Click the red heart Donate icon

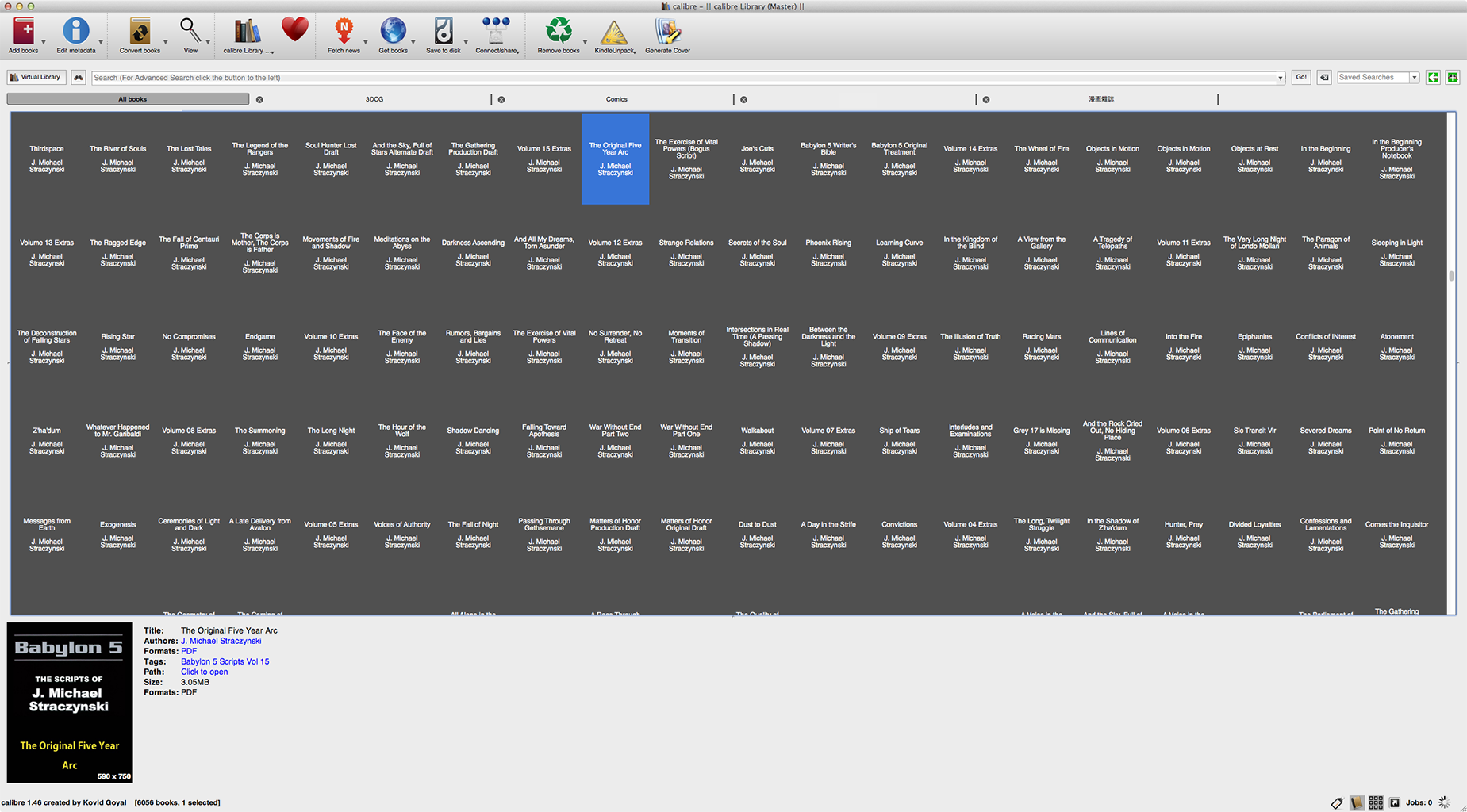tap(294, 30)
